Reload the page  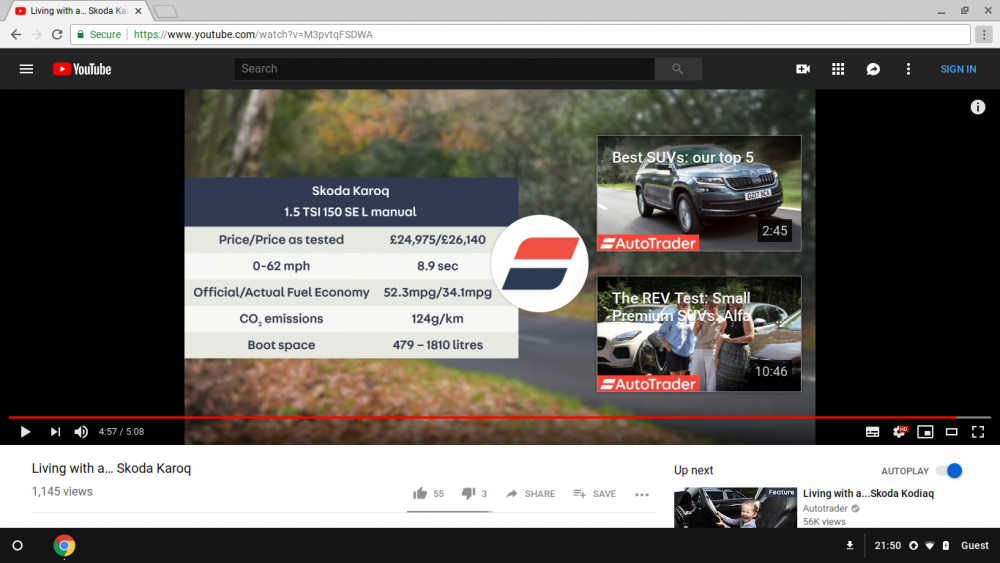click(x=57, y=34)
